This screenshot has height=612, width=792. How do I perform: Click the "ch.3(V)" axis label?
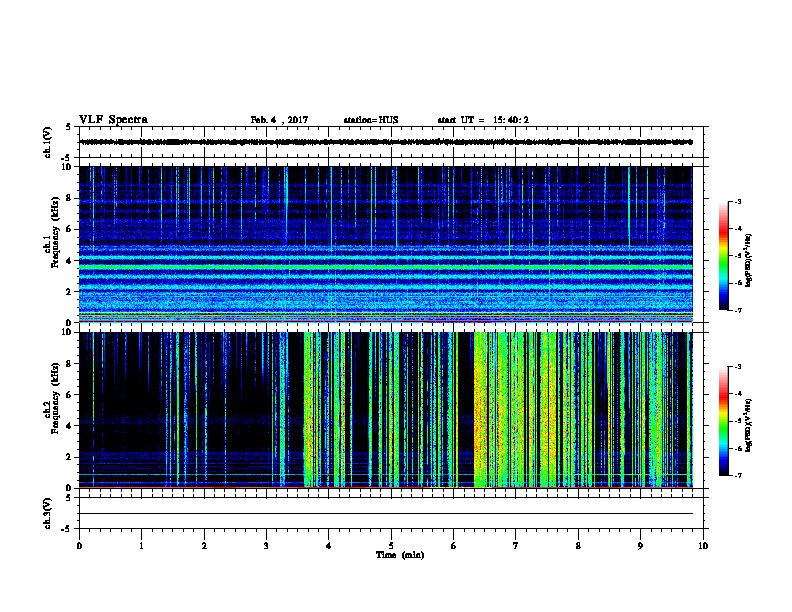click(47, 513)
